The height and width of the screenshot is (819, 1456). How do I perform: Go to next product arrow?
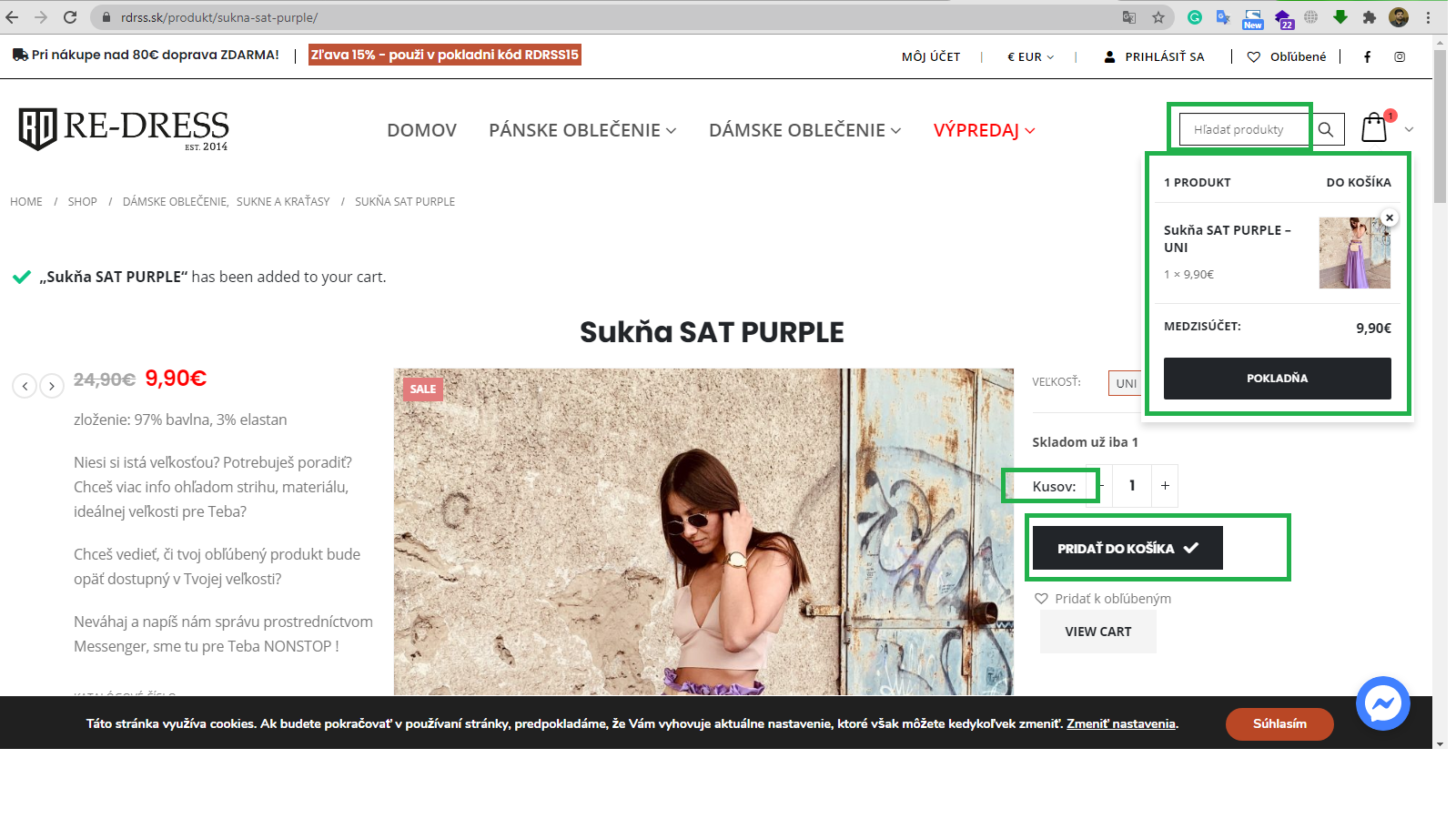coord(52,386)
